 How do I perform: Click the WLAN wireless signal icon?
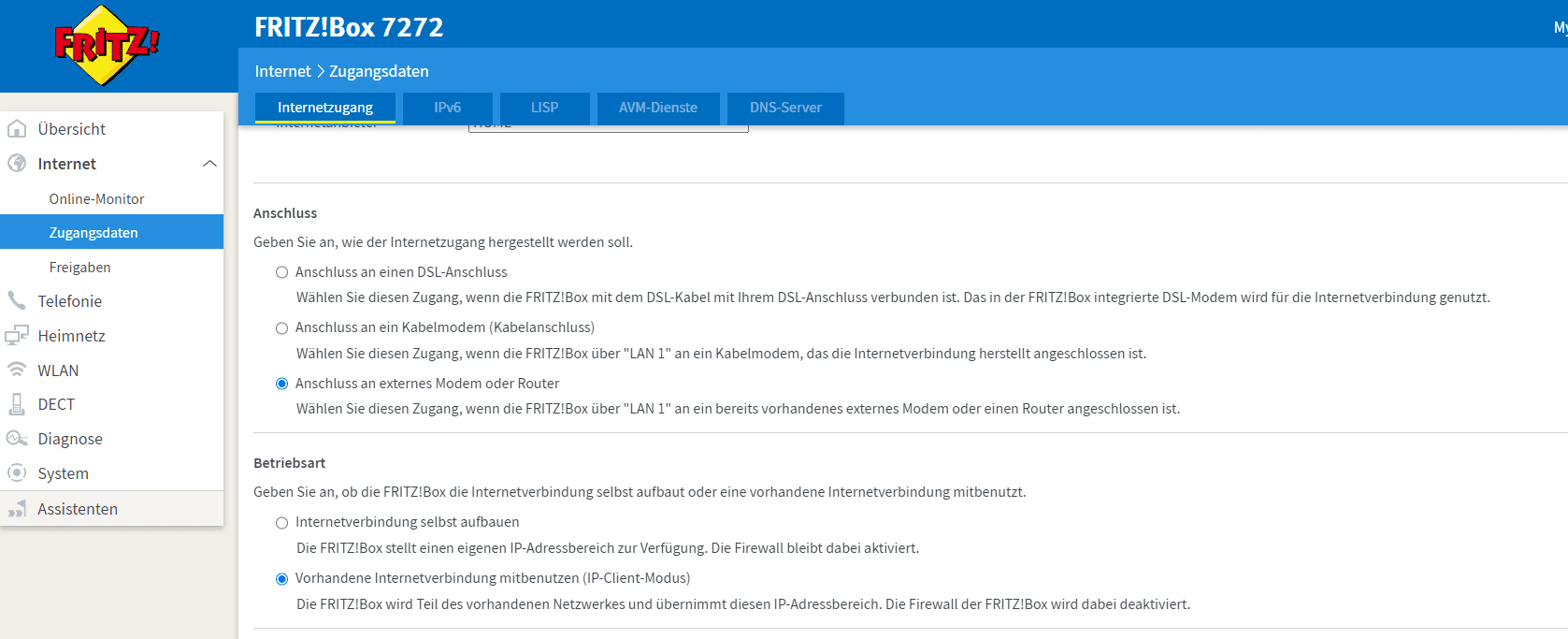[x=17, y=370]
